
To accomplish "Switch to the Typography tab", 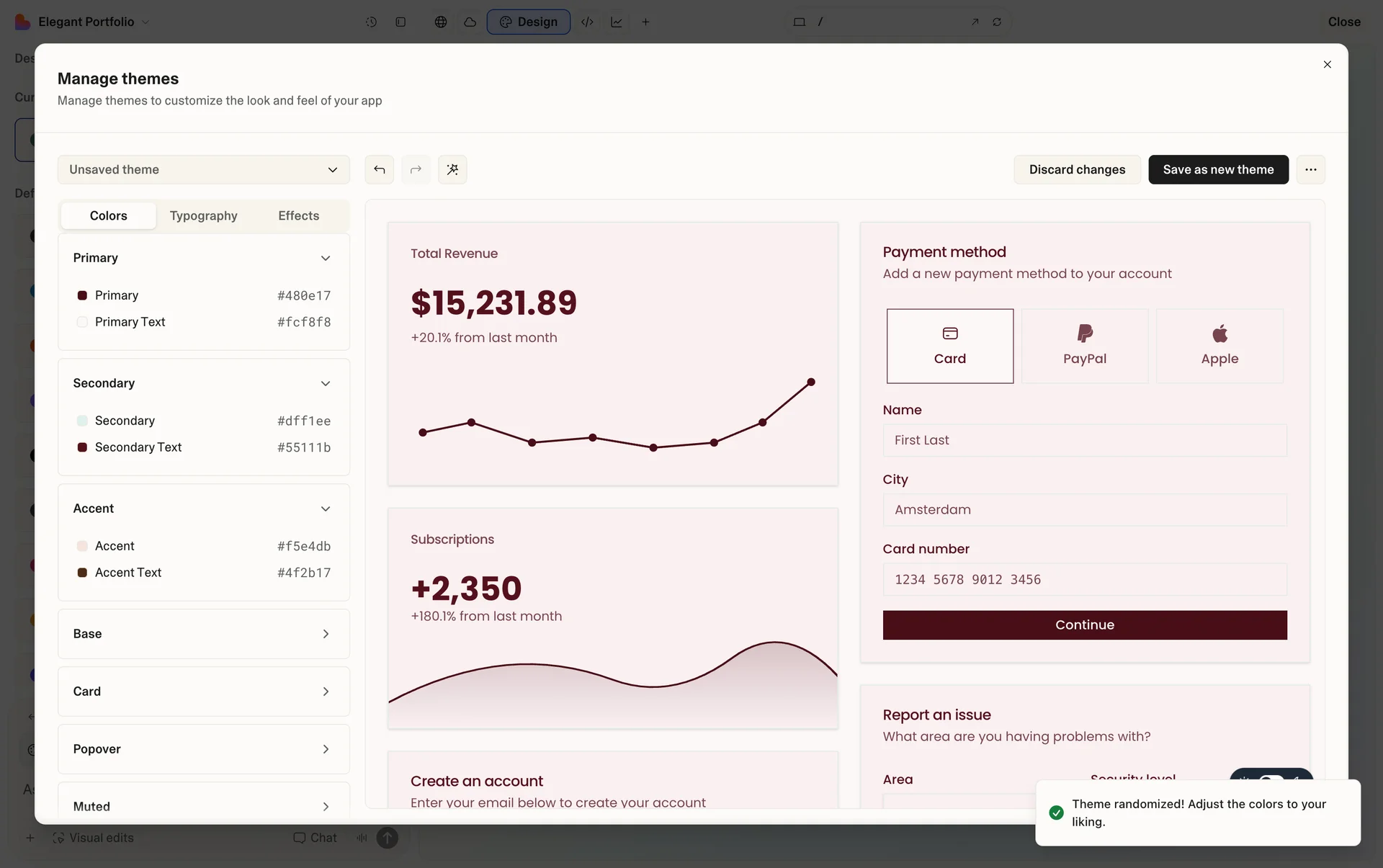I will pyautogui.click(x=203, y=215).
